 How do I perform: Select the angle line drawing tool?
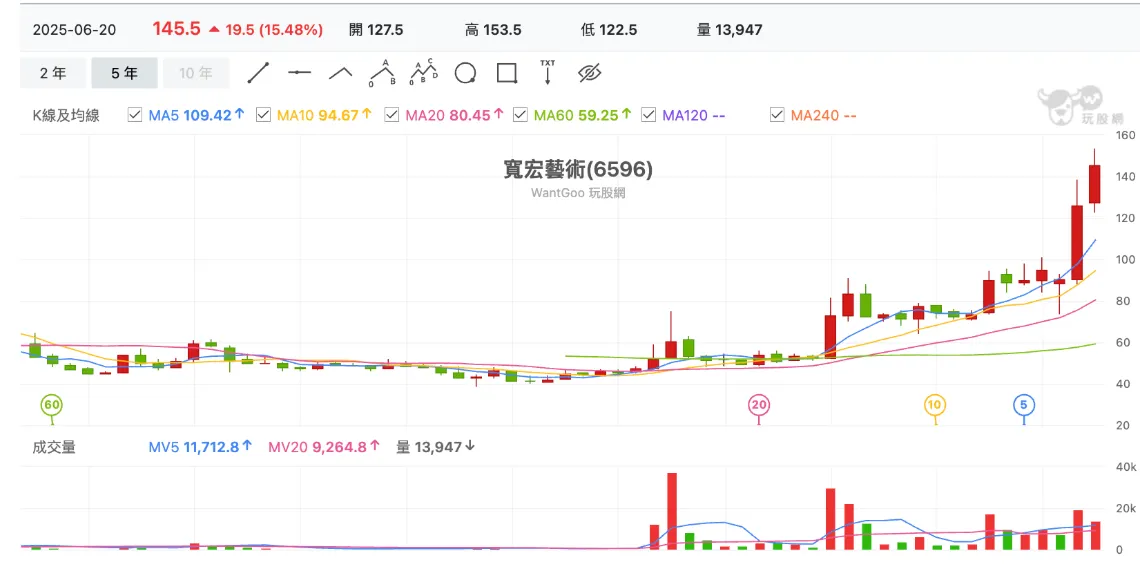point(340,73)
